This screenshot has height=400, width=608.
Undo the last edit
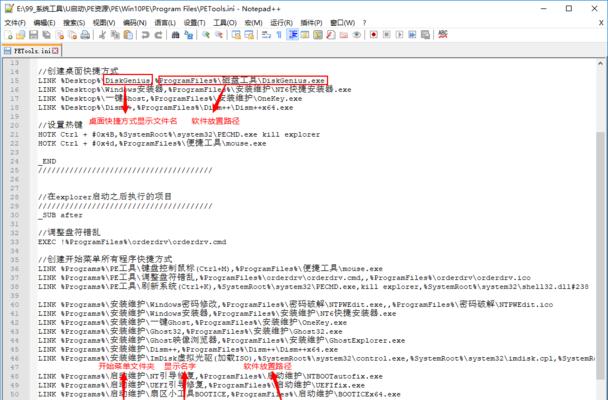pos(145,35)
